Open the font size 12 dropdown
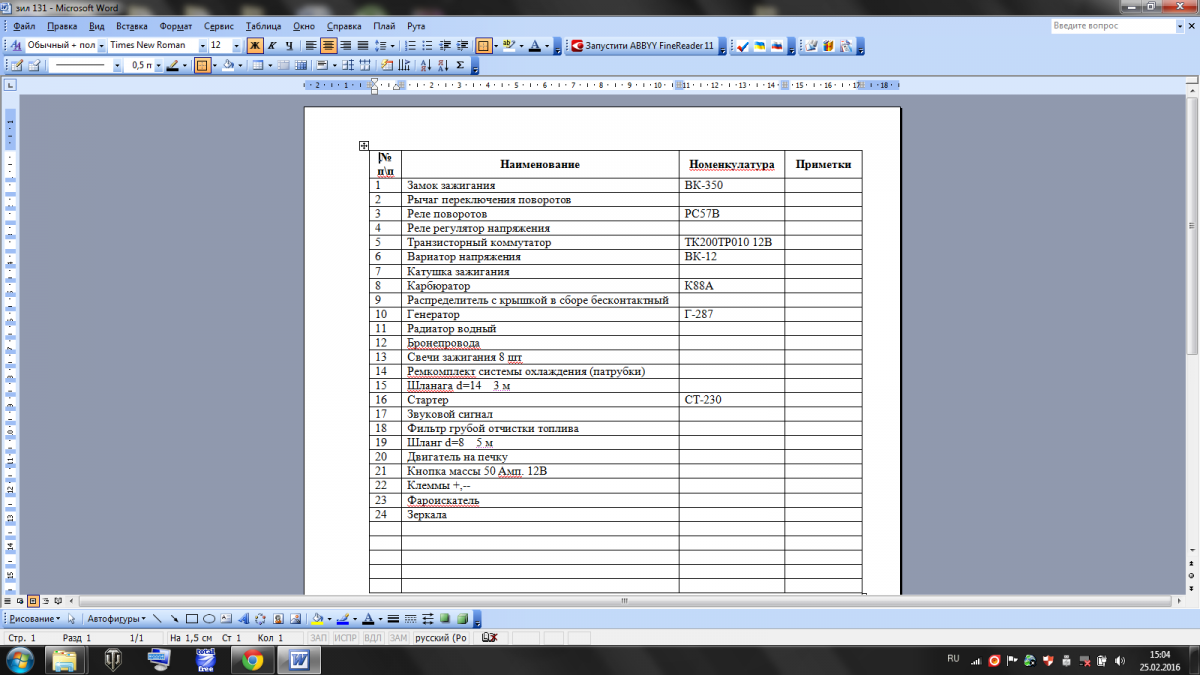The height and width of the screenshot is (675, 1200). tap(236, 46)
